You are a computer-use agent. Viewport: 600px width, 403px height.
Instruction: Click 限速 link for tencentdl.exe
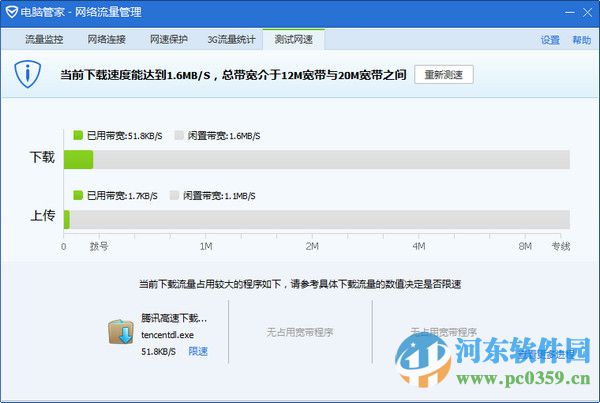click(198, 351)
